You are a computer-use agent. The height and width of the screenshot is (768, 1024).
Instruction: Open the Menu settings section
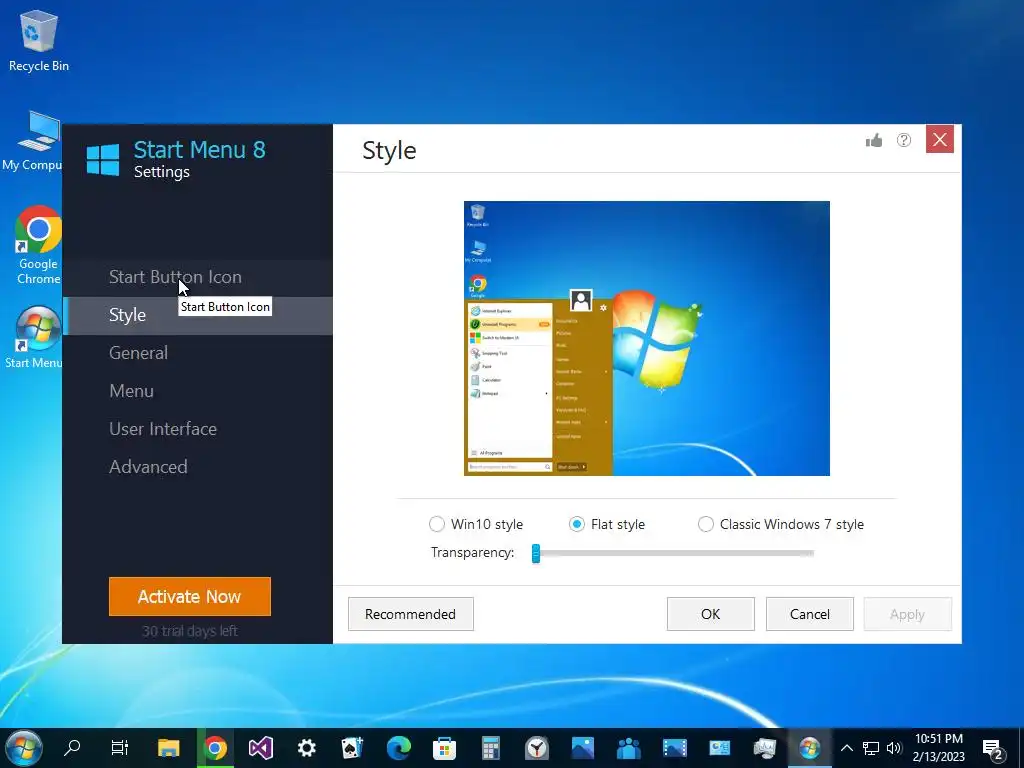click(x=198, y=391)
